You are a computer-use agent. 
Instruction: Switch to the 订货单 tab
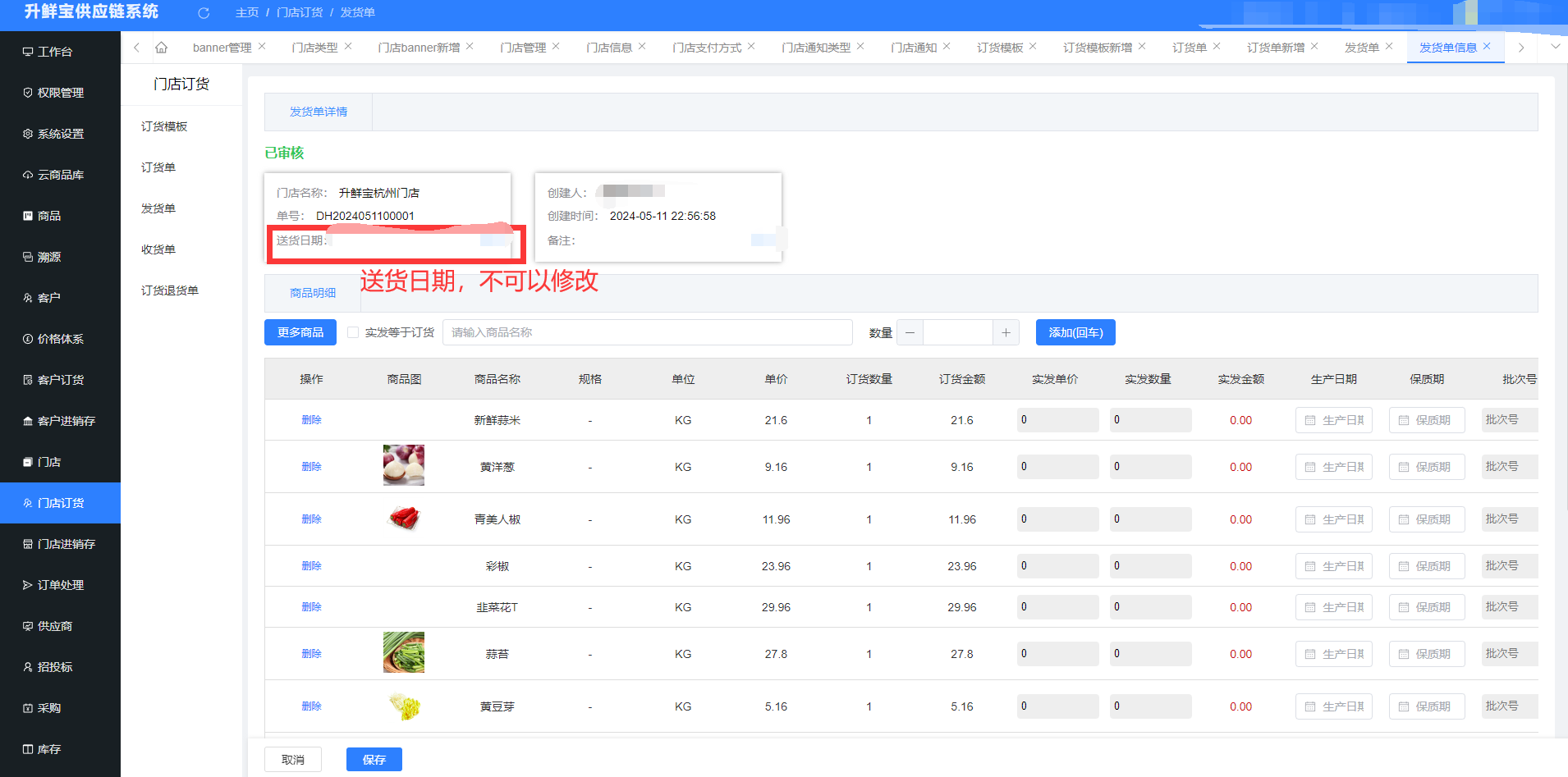tap(1190, 48)
